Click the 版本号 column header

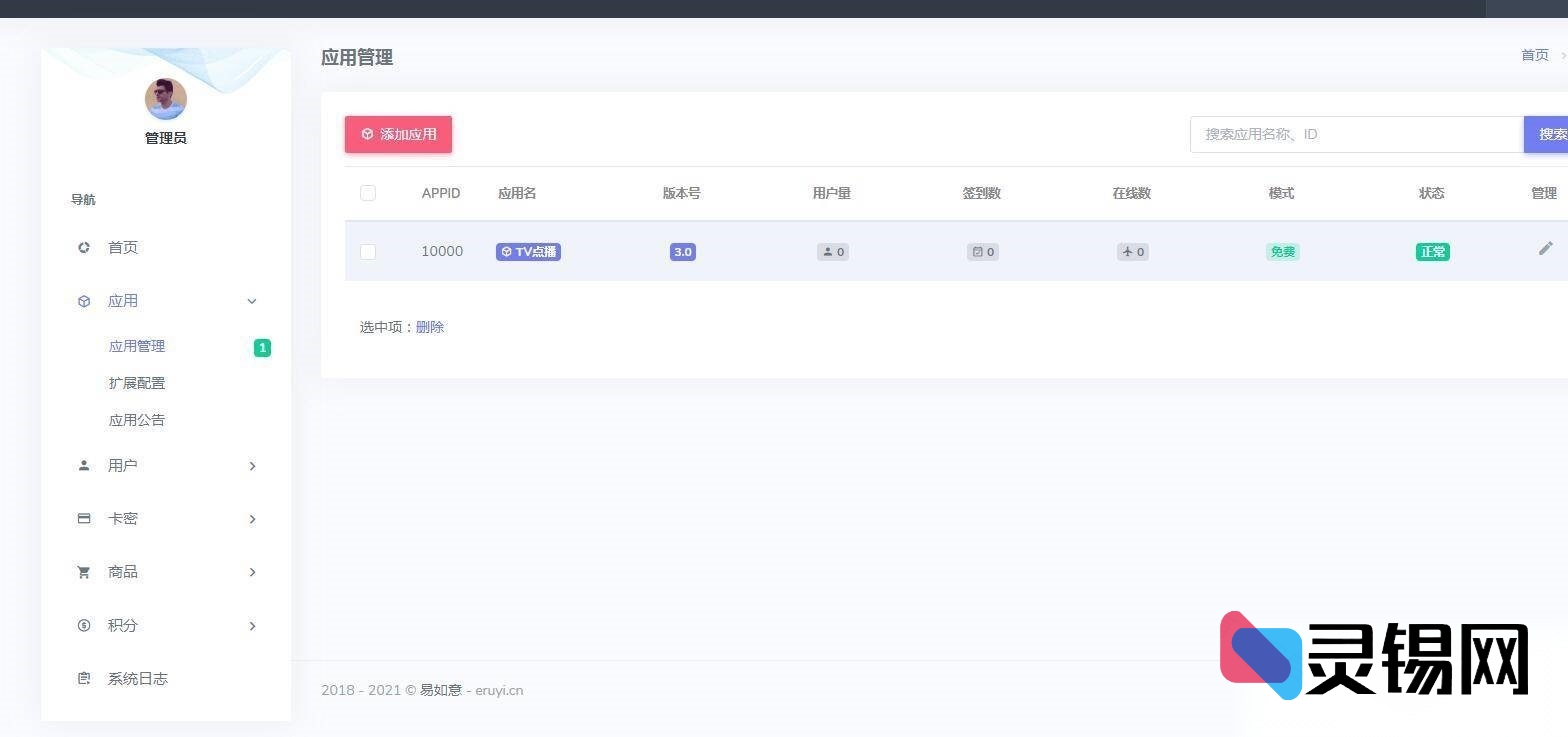coord(682,193)
